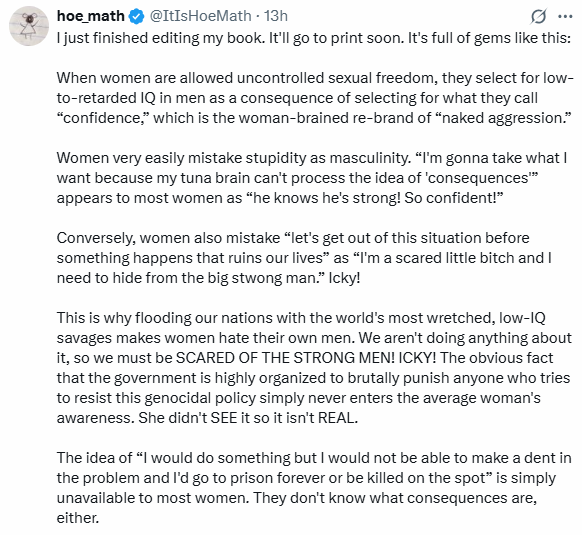This screenshot has height=535, width=582.
Task: Click the capitalized word "SEE" in the post
Action: pos(224,418)
